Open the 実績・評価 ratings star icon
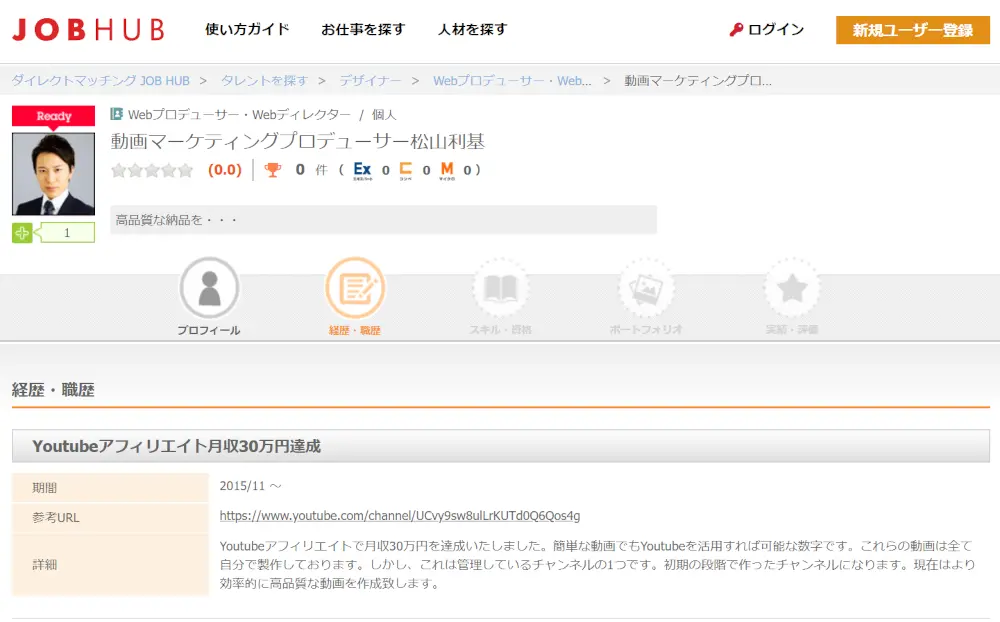The width and height of the screenshot is (1000, 622). 792,287
